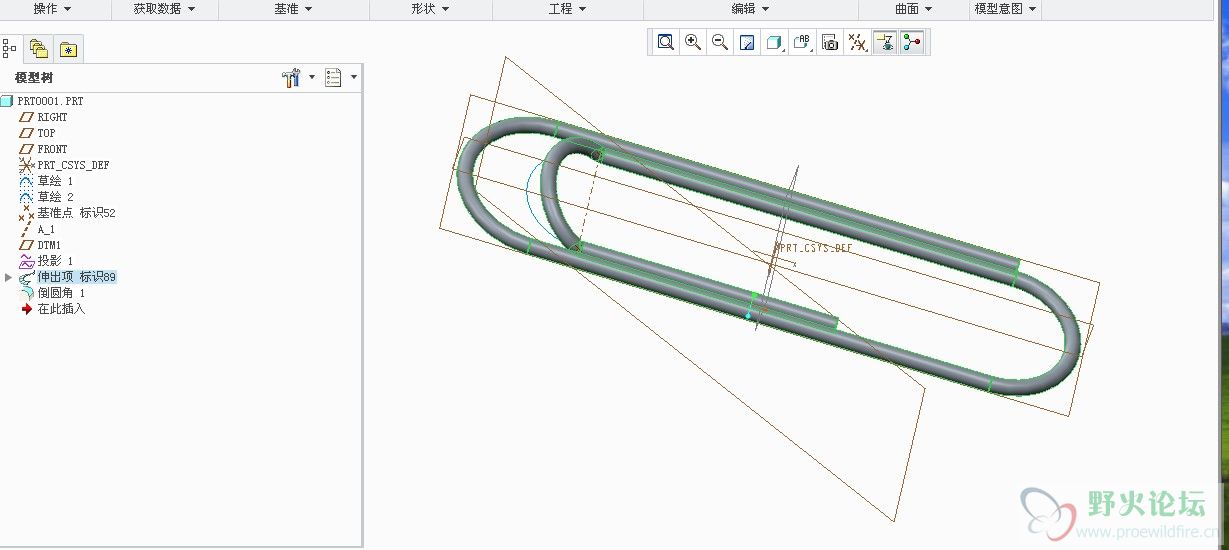
Task: Switch to the Favorites tab icon
Action: (x=68, y=48)
